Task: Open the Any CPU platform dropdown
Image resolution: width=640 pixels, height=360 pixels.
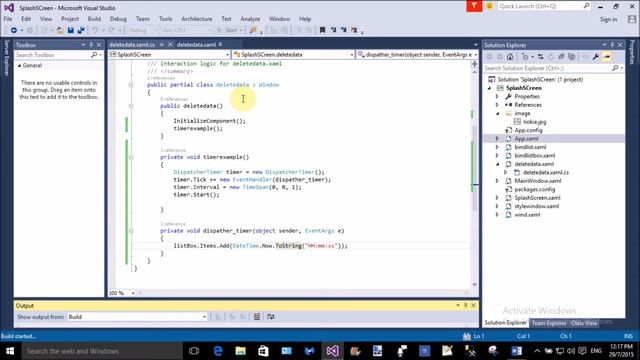Action: (187, 30)
